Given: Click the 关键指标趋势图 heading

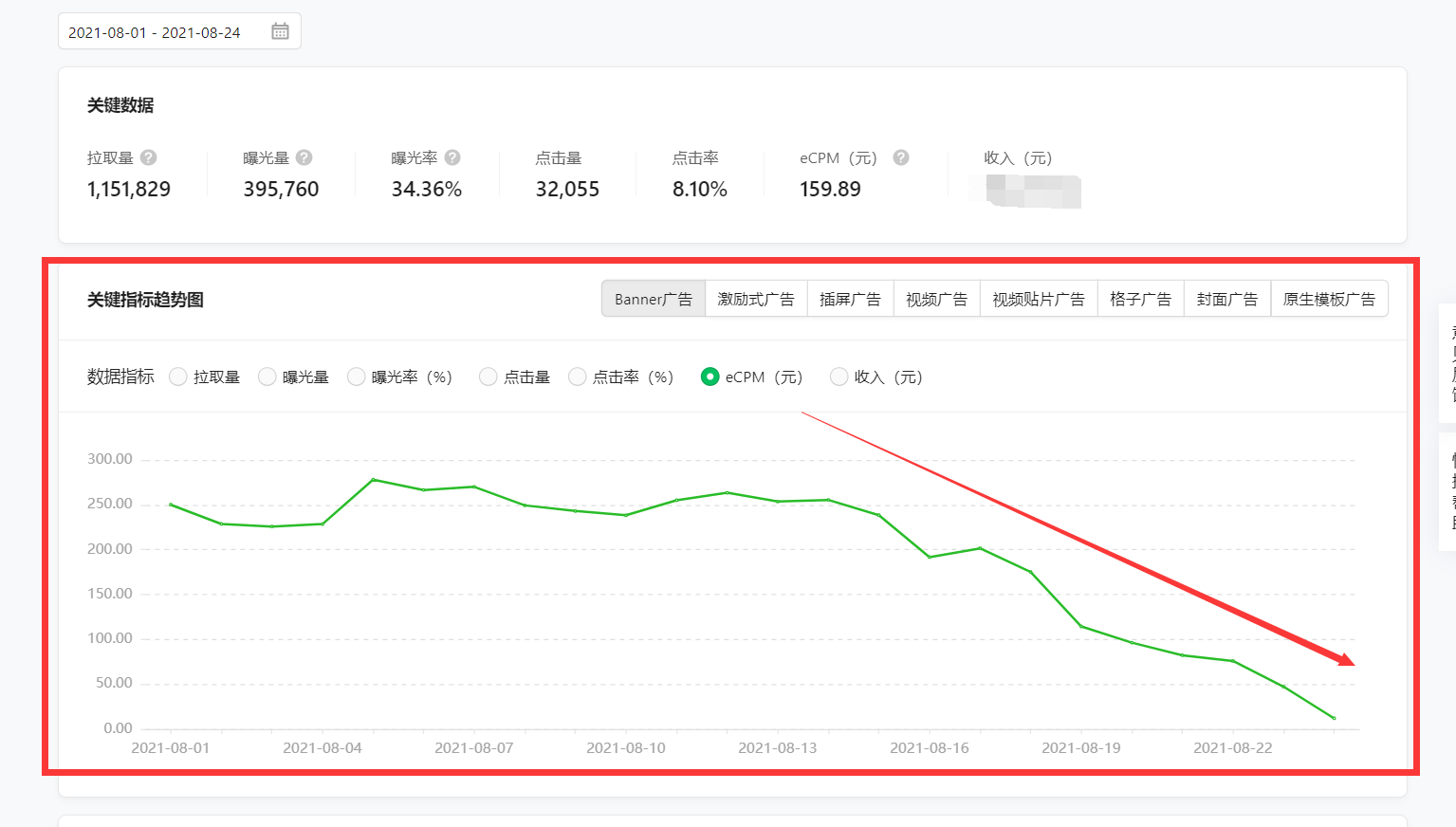Looking at the screenshot, I should tap(145, 300).
